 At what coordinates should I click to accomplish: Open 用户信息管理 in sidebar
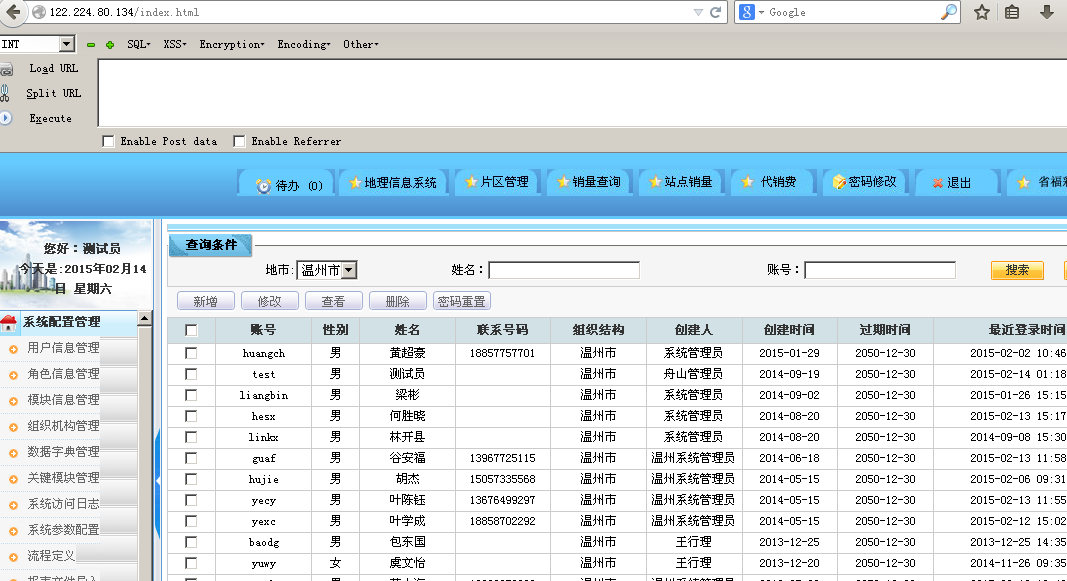pos(63,348)
